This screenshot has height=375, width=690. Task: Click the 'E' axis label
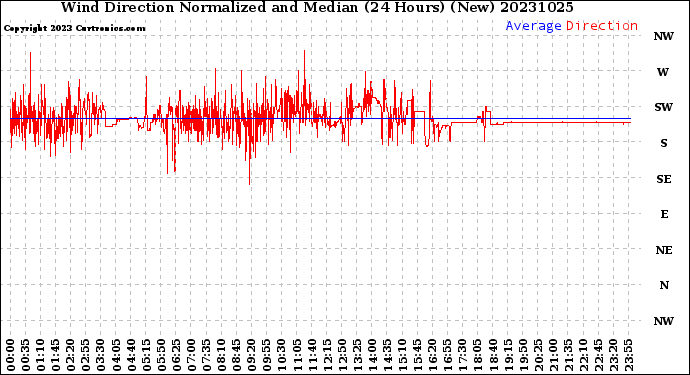tap(664, 214)
